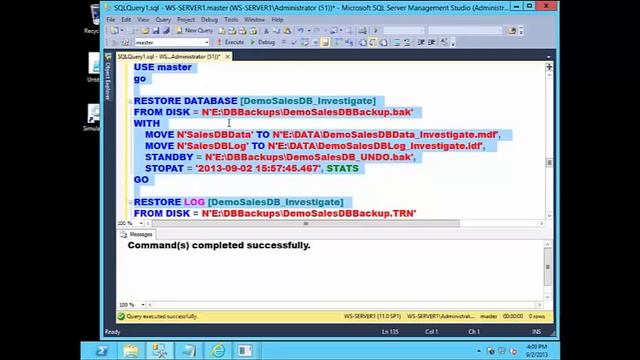Click the Comment Out Selected Lines icon

(x=397, y=42)
